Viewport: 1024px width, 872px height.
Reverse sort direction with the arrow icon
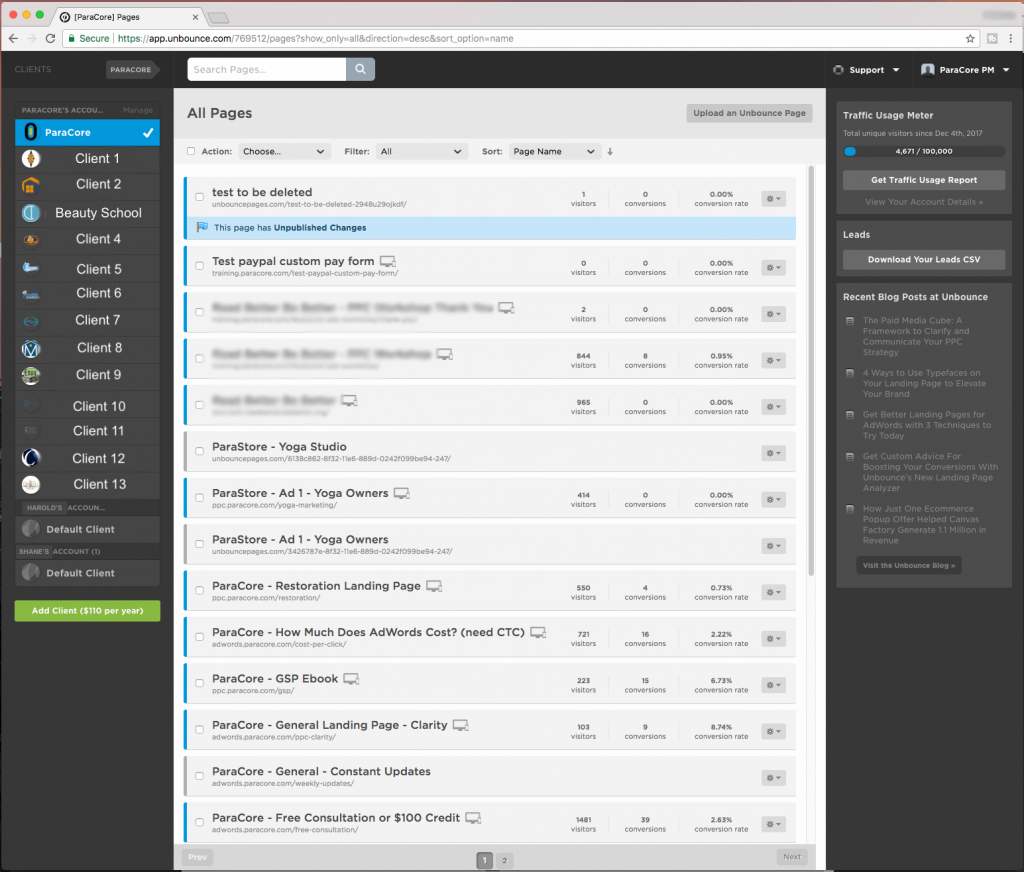point(610,152)
